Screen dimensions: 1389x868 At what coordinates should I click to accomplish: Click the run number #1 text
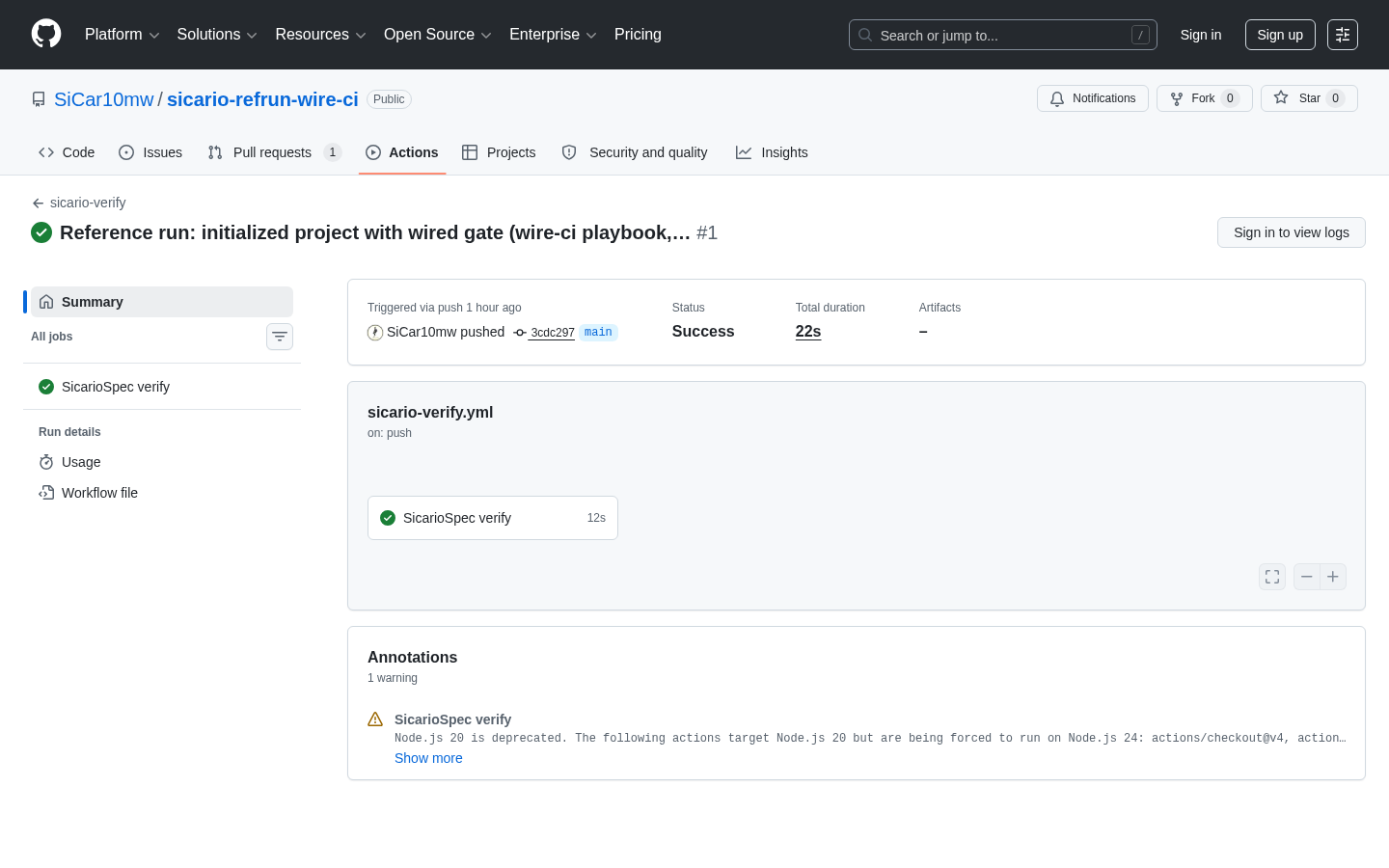click(707, 232)
